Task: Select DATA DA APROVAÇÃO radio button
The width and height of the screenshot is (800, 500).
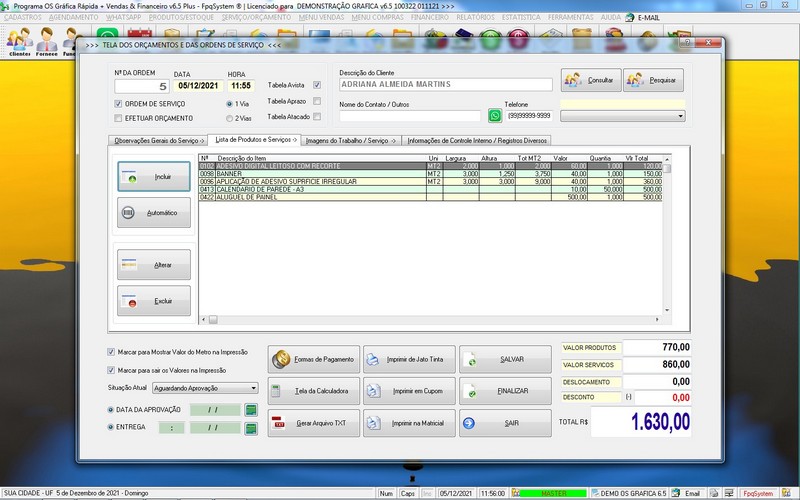Action: pos(111,410)
